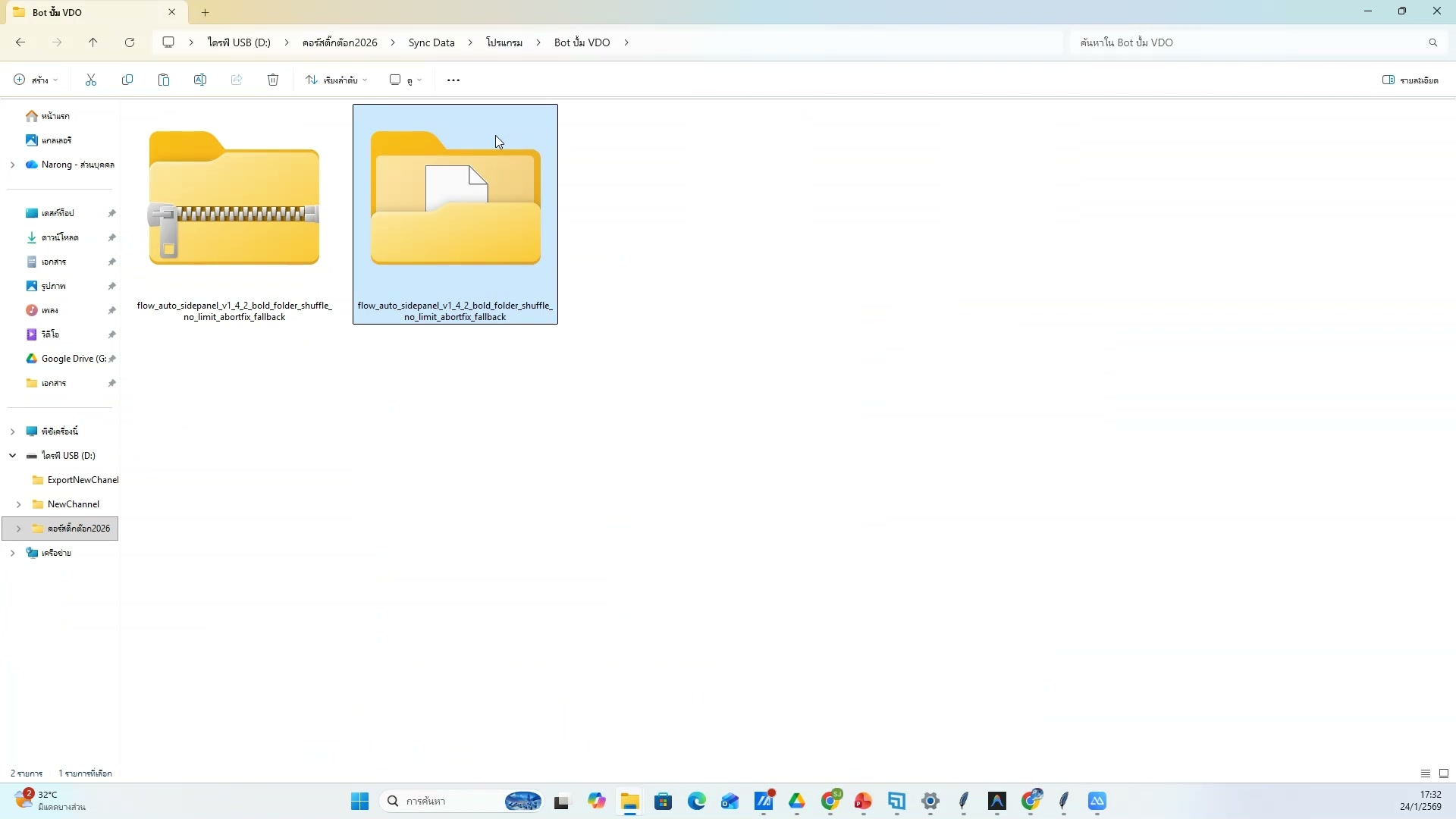Image resolution: width=1456 pixels, height=819 pixels.
Task: Go up one folder level
Action: pyautogui.click(x=93, y=42)
